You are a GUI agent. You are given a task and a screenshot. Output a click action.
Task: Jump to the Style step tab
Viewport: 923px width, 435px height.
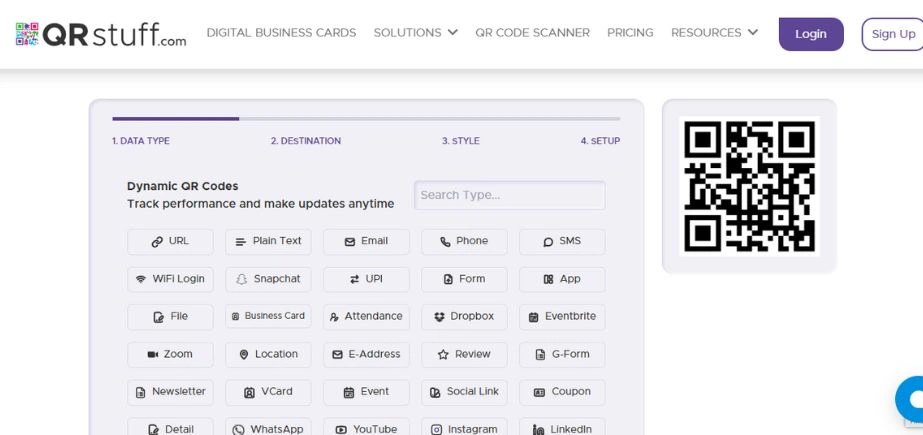coord(461,141)
